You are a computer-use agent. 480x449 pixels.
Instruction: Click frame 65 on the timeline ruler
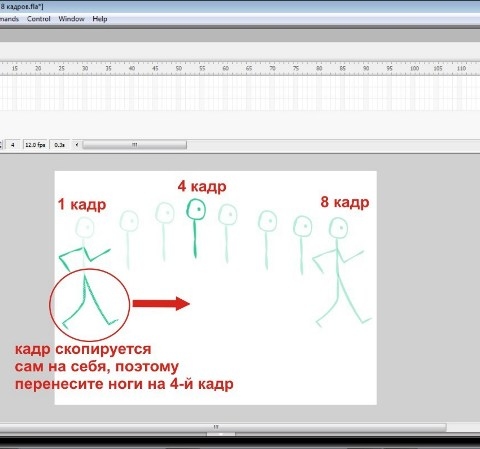(249, 68)
